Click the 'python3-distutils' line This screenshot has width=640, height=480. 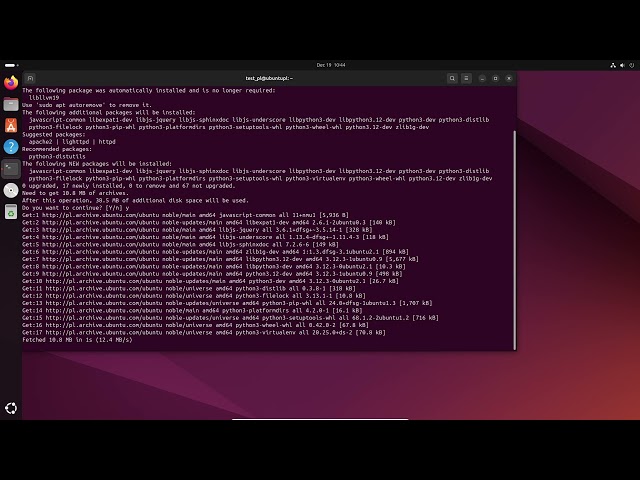[x=57, y=156]
